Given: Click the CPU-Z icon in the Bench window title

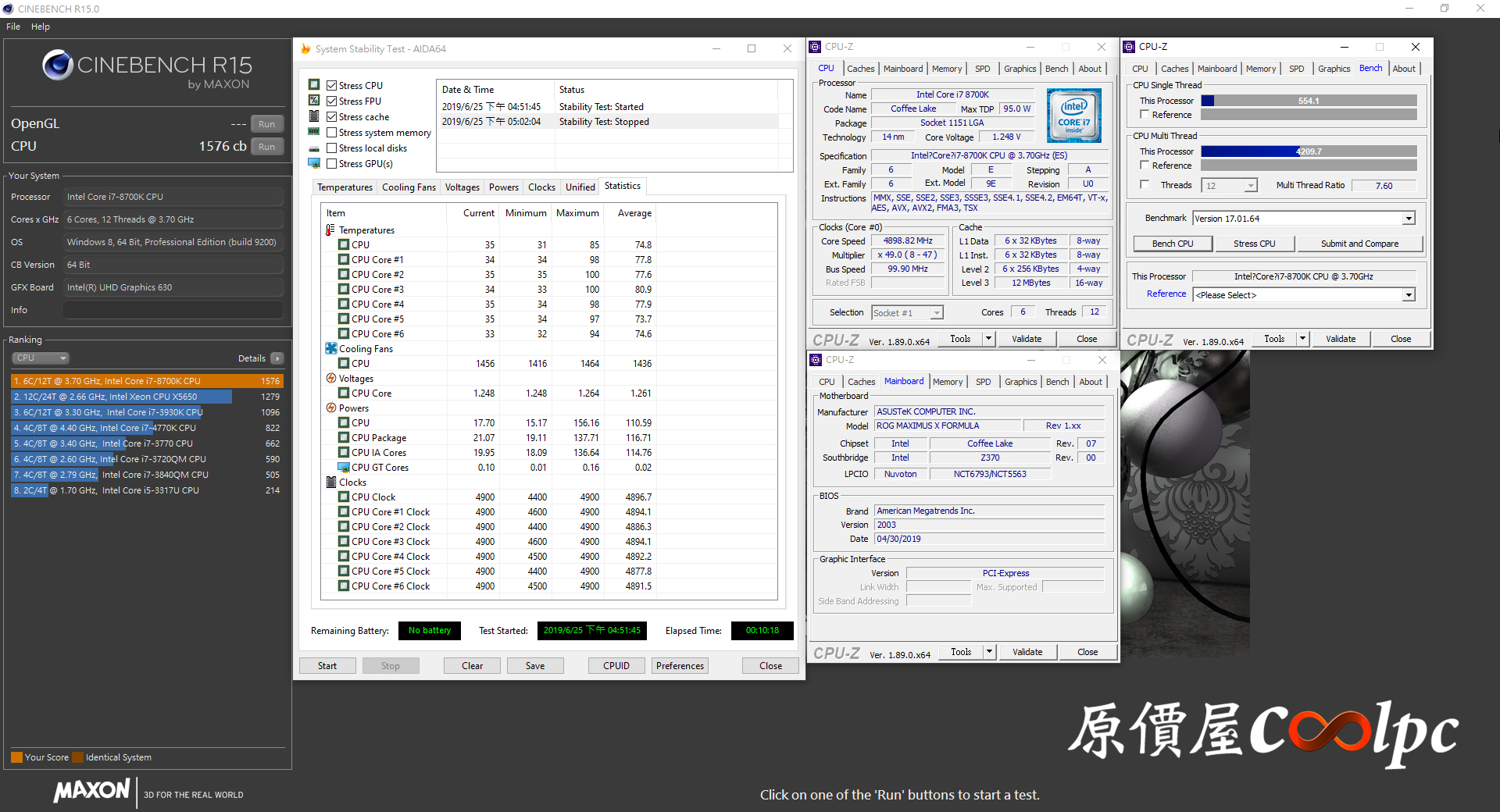Looking at the screenshot, I should click(x=1129, y=47).
